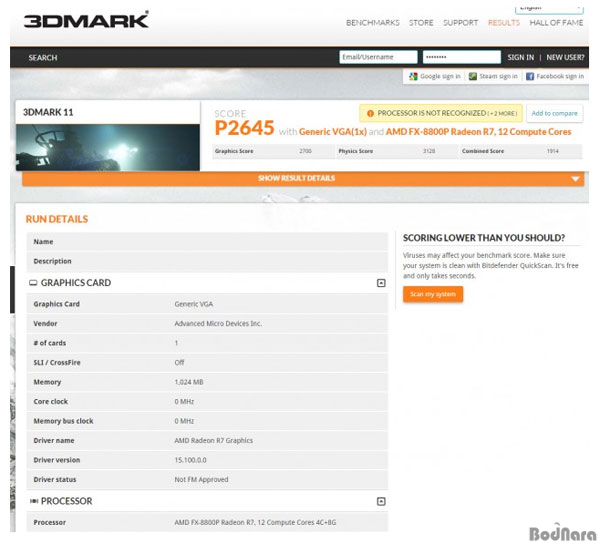Click Scoring Lower Than You Should heading
Image resolution: width=600 pixels, height=544 pixels.
tap(484, 238)
